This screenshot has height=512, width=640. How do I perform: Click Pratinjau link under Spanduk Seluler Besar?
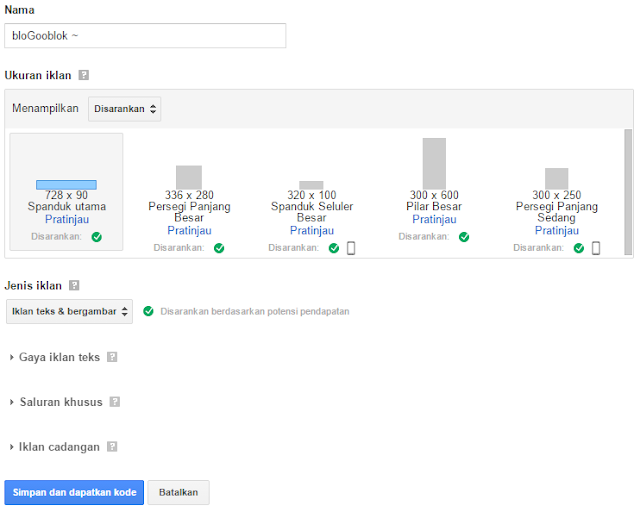[x=312, y=231]
